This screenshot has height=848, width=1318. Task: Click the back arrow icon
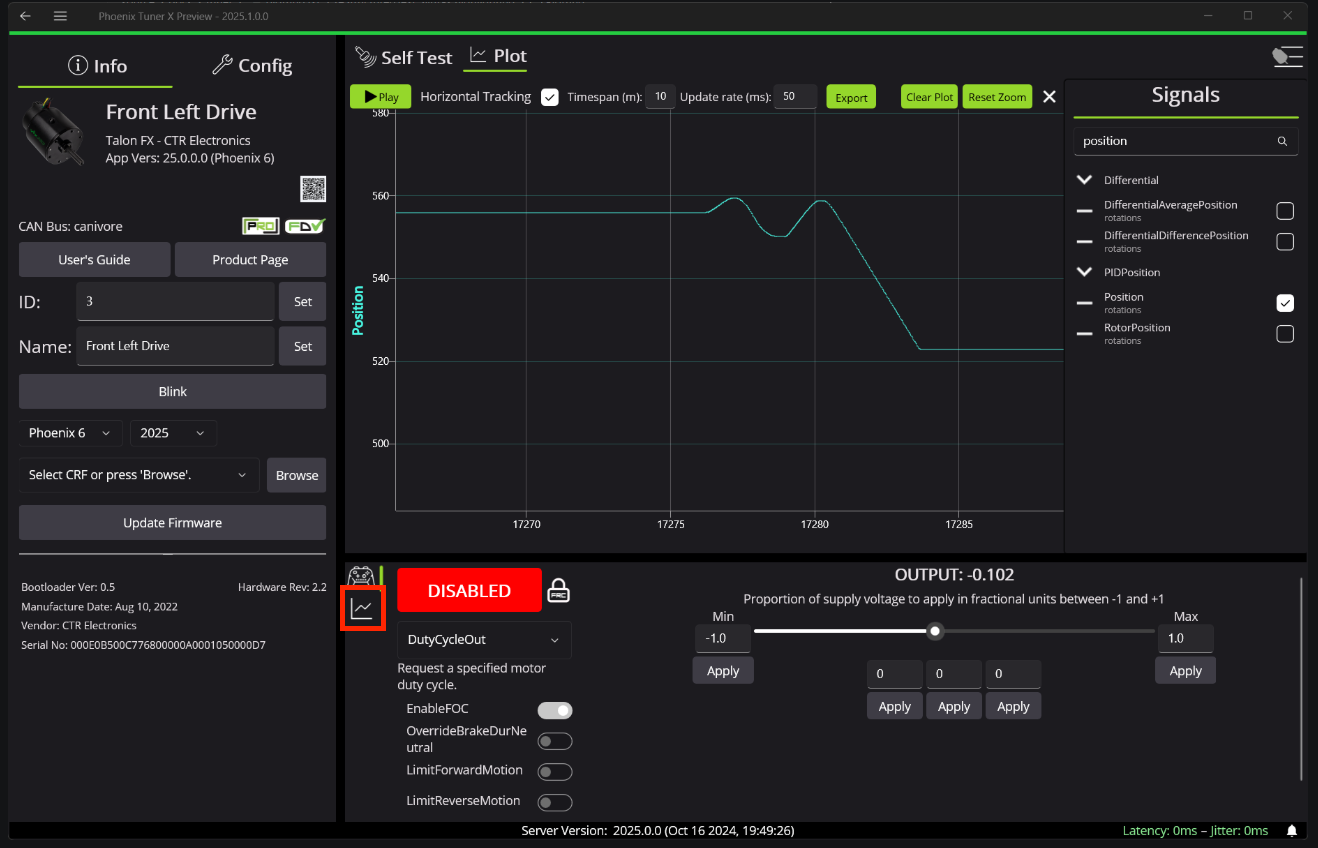click(25, 16)
